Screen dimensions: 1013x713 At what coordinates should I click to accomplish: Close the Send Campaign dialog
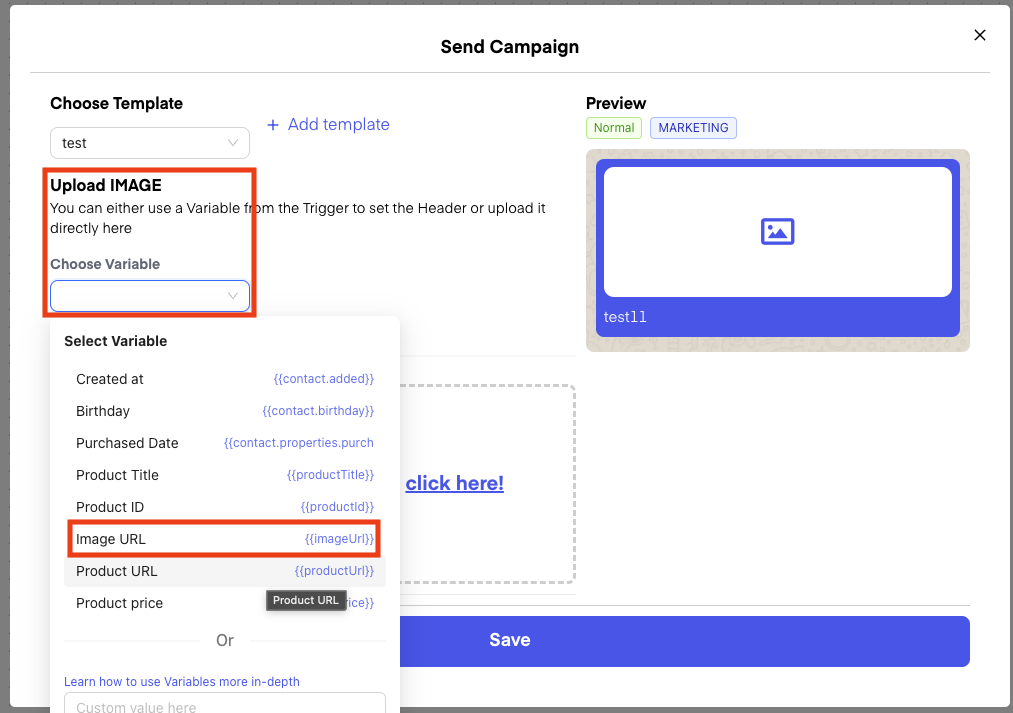tap(980, 35)
